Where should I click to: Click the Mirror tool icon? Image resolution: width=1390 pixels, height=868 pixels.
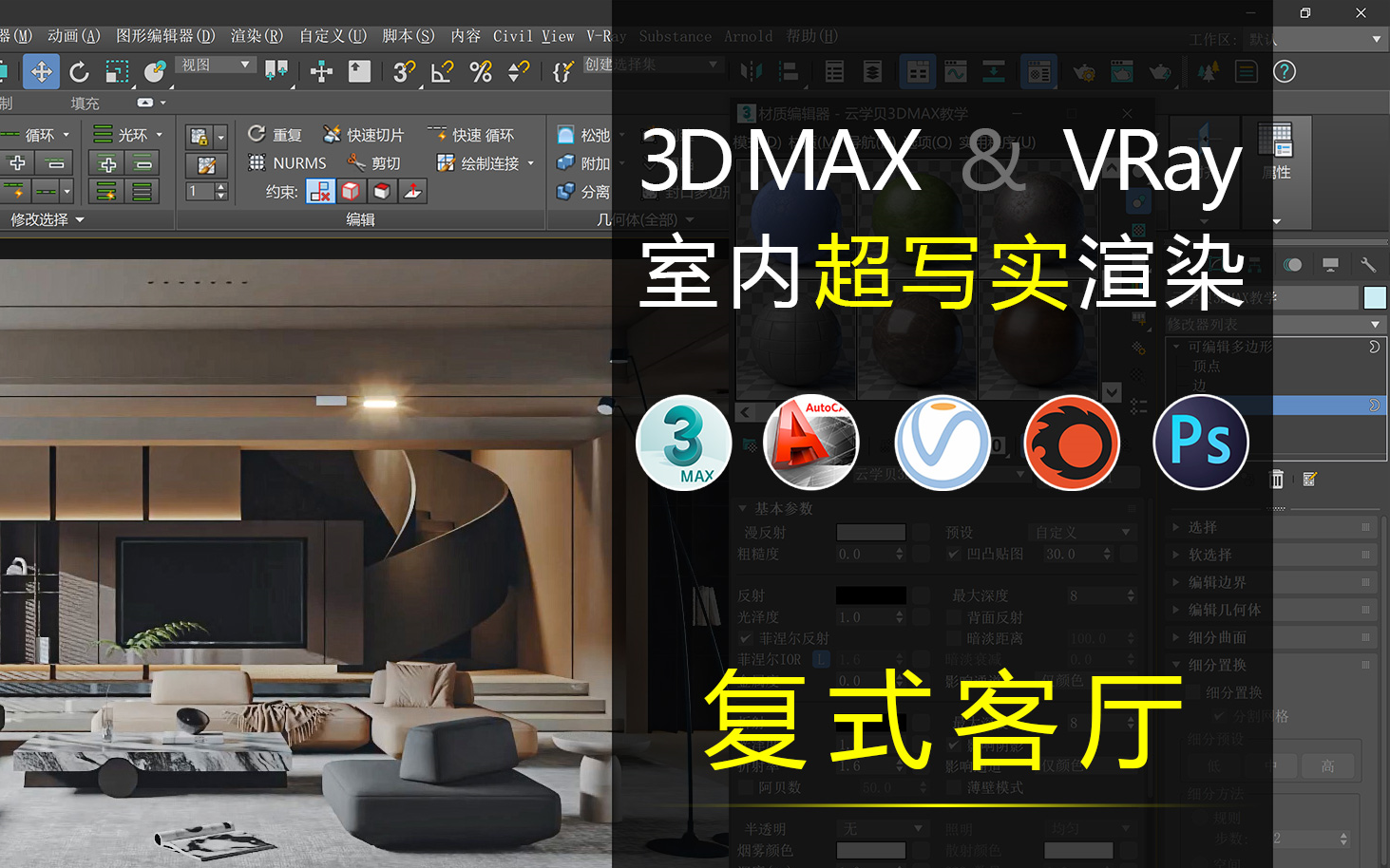click(752, 71)
